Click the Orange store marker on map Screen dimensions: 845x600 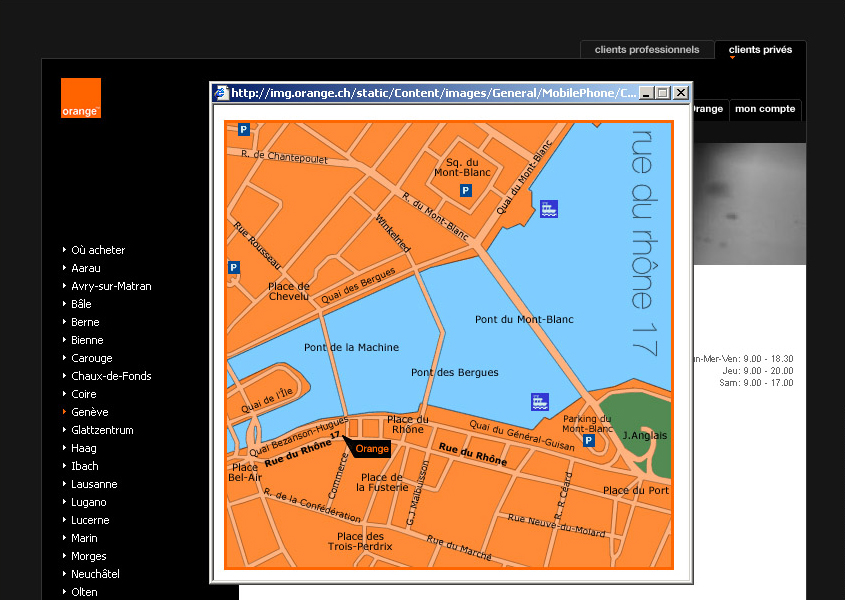point(371,449)
